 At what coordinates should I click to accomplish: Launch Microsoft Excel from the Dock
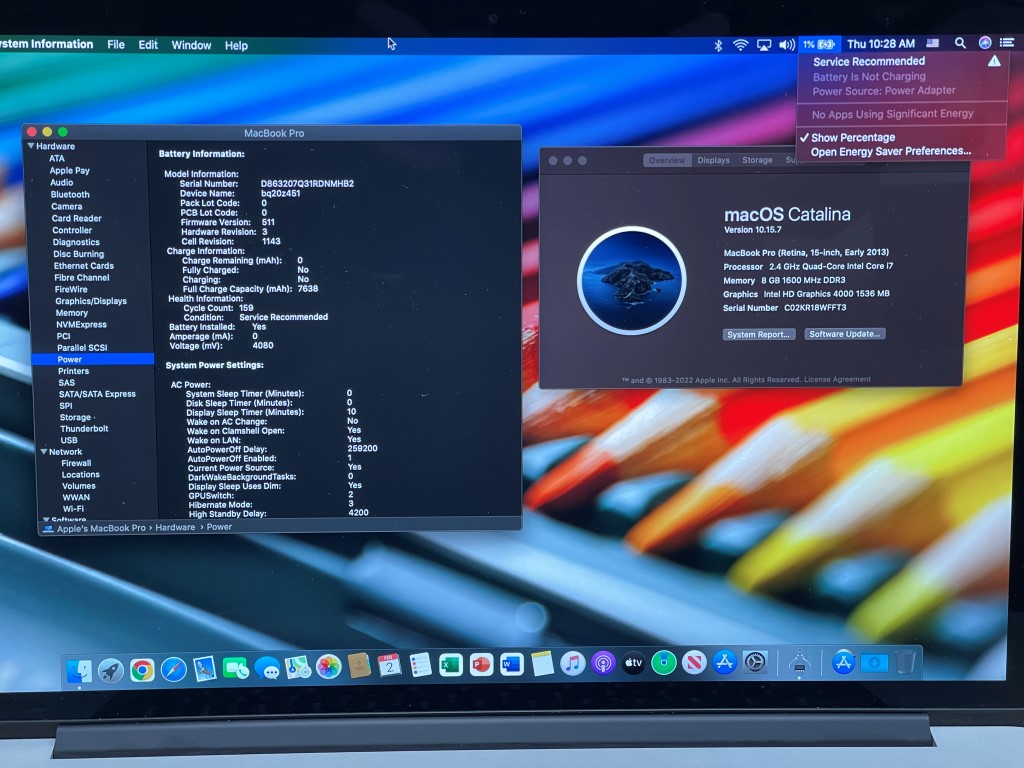pos(451,665)
